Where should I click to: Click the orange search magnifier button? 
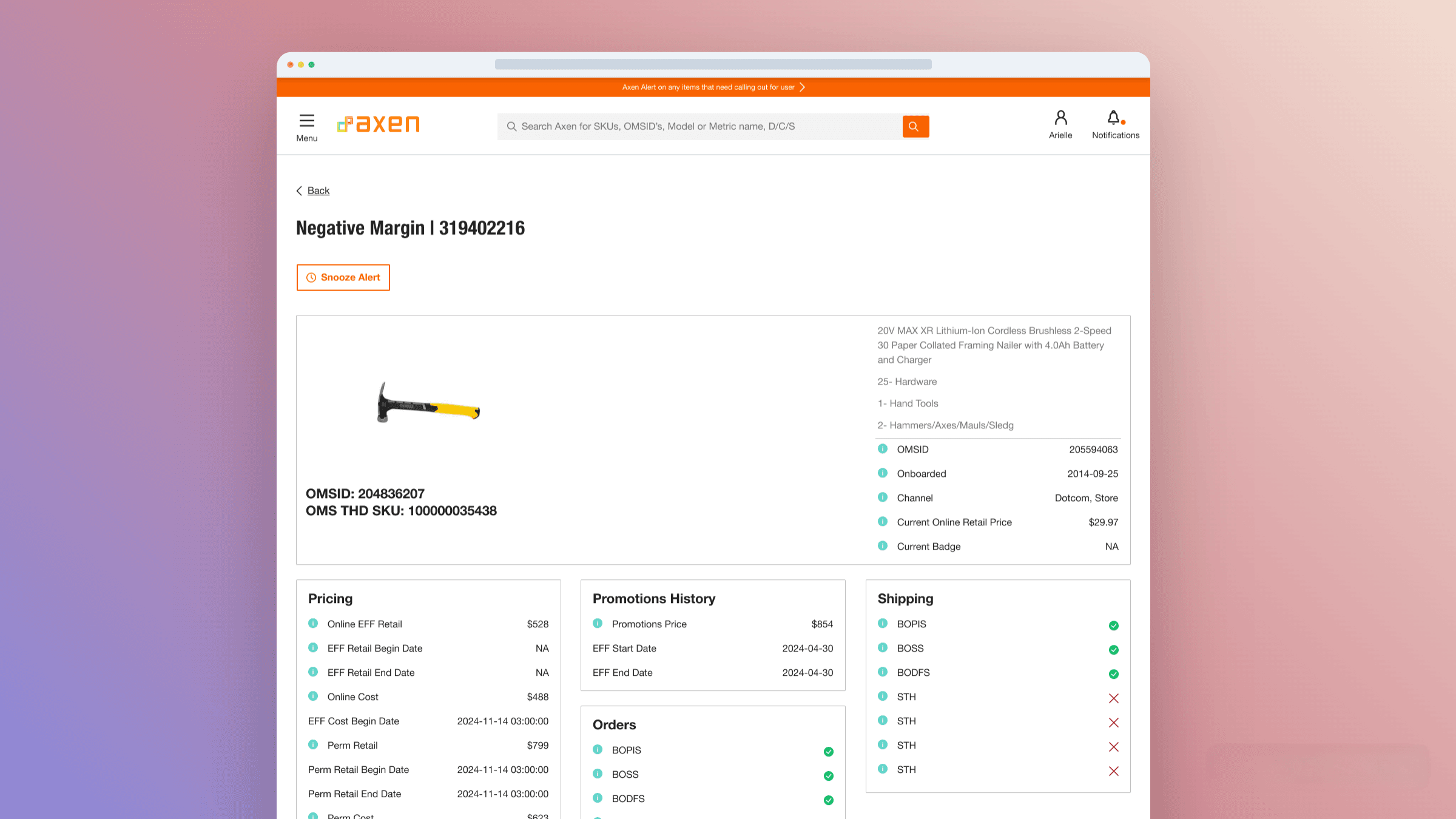click(915, 126)
